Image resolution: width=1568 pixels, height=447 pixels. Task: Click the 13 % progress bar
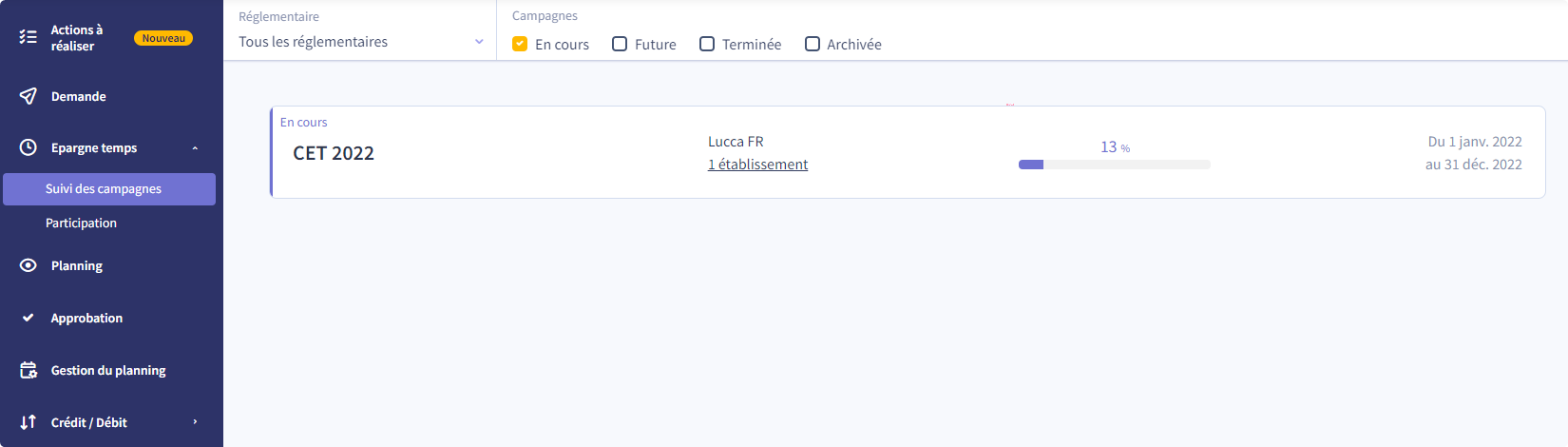tap(1115, 165)
